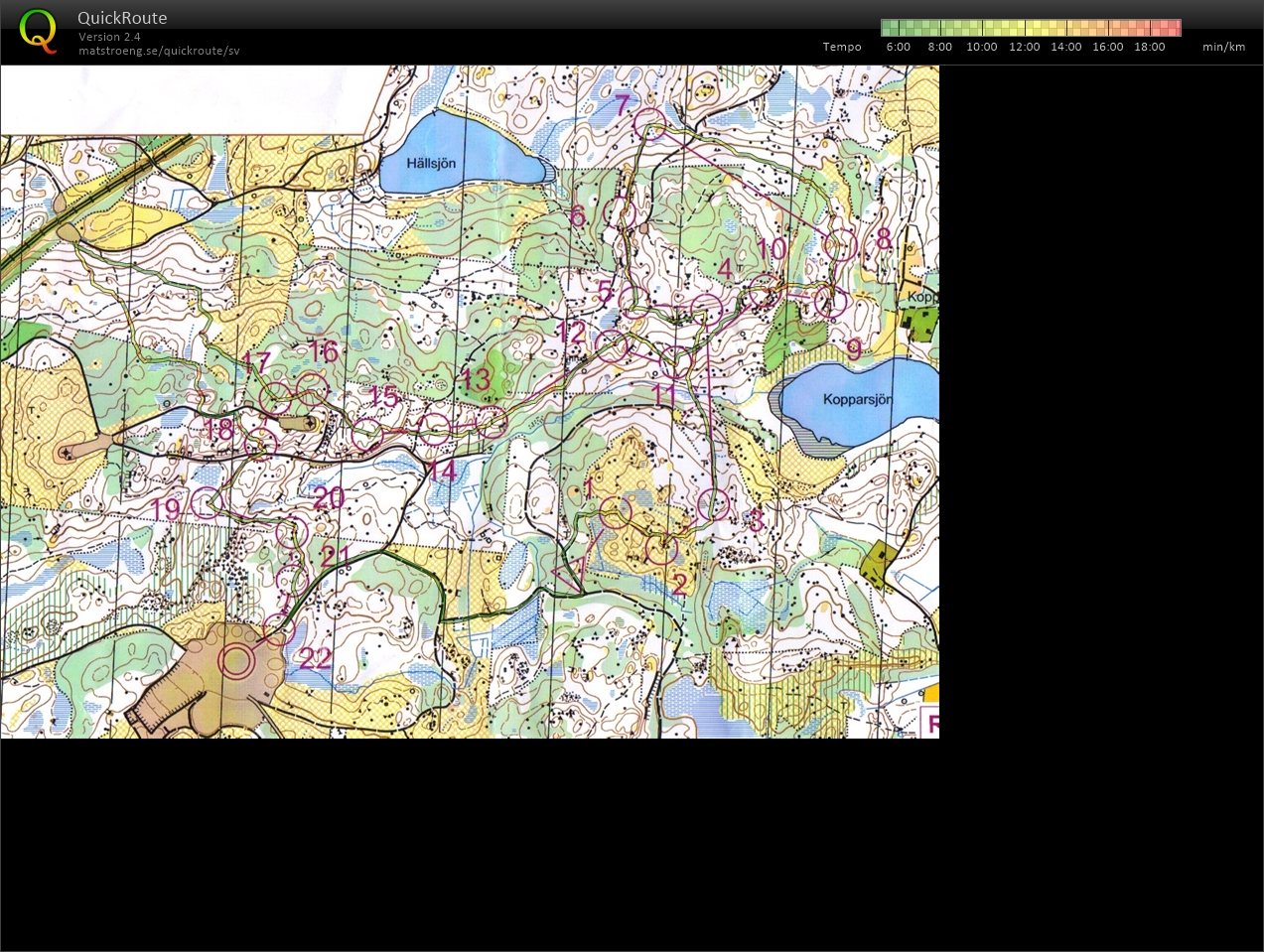Click control number 6 label
The width and height of the screenshot is (1264, 952).
(x=577, y=215)
